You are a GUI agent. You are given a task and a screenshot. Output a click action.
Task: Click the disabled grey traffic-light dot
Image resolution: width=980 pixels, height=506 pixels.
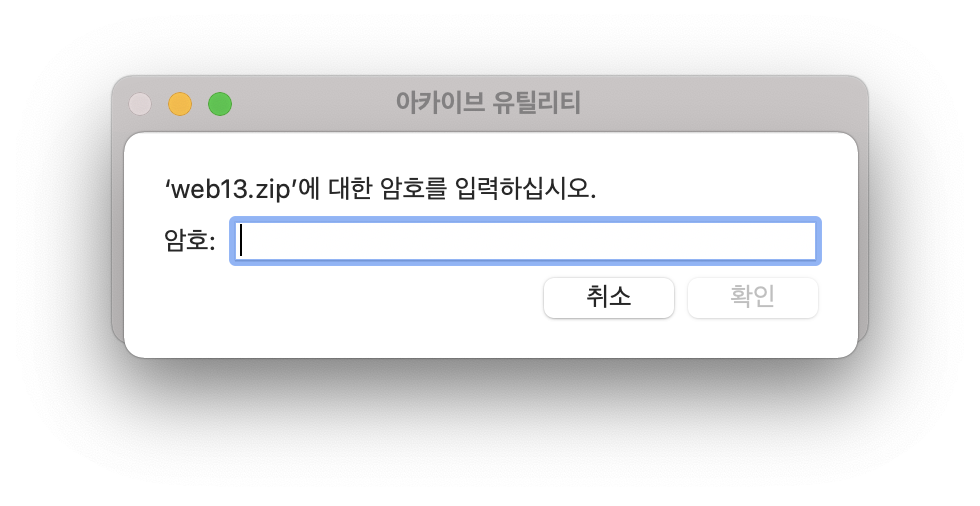[140, 104]
